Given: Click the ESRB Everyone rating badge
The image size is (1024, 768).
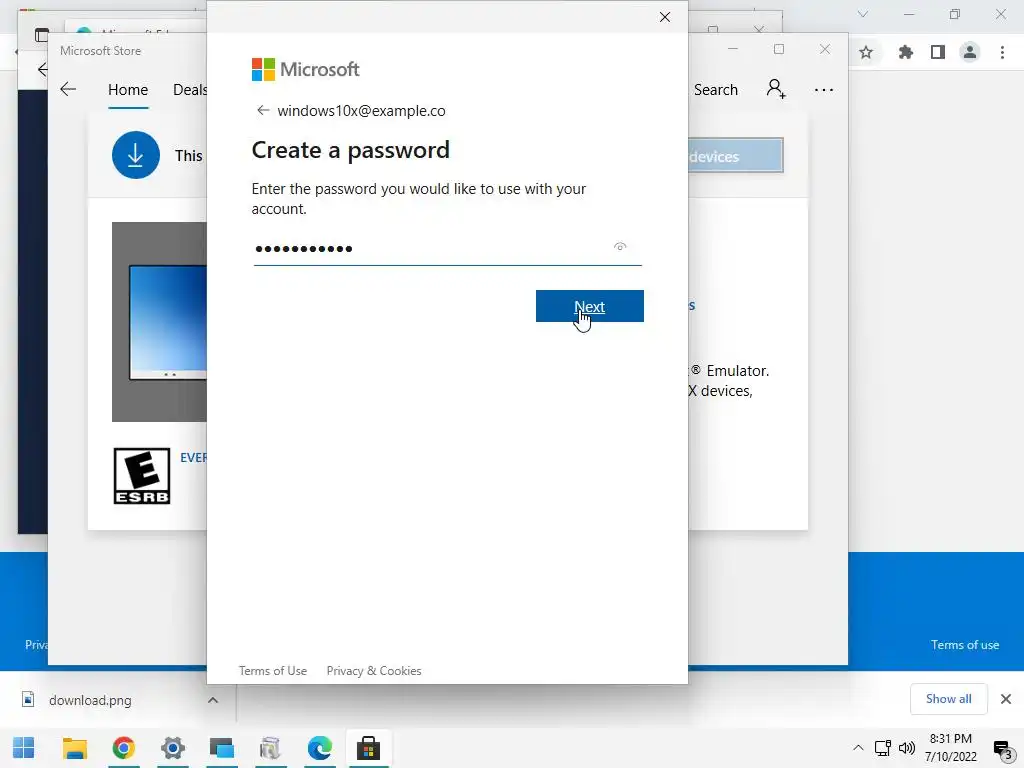Looking at the screenshot, I should [142, 476].
